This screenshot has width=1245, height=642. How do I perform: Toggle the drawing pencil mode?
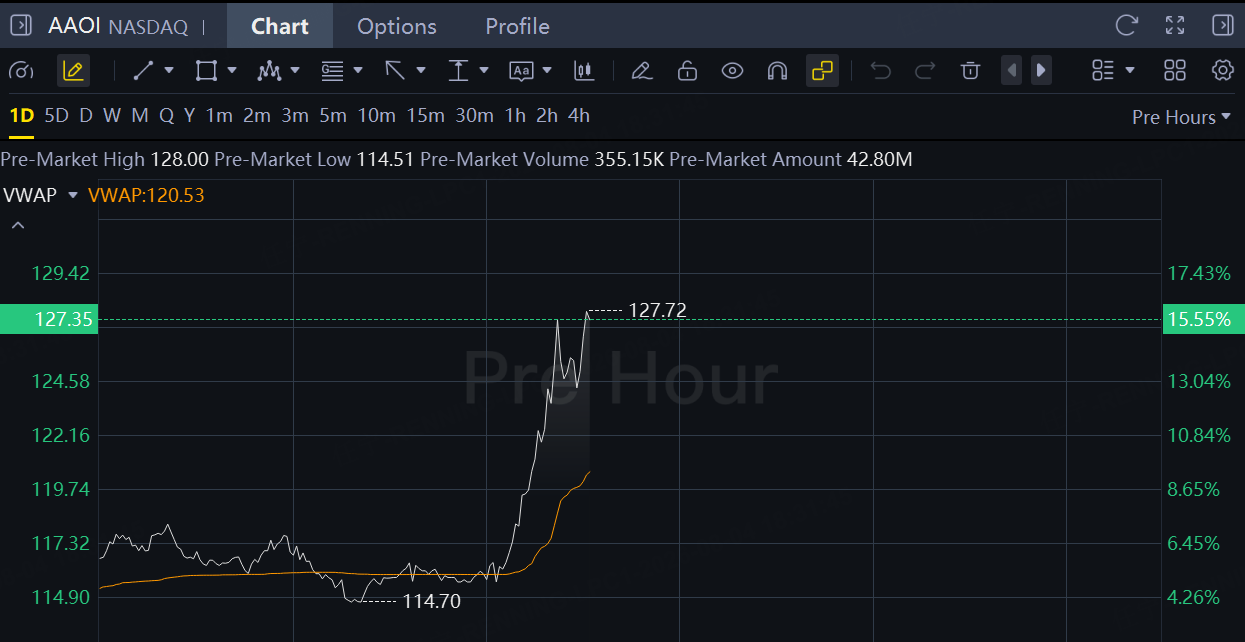(x=73, y=71)
